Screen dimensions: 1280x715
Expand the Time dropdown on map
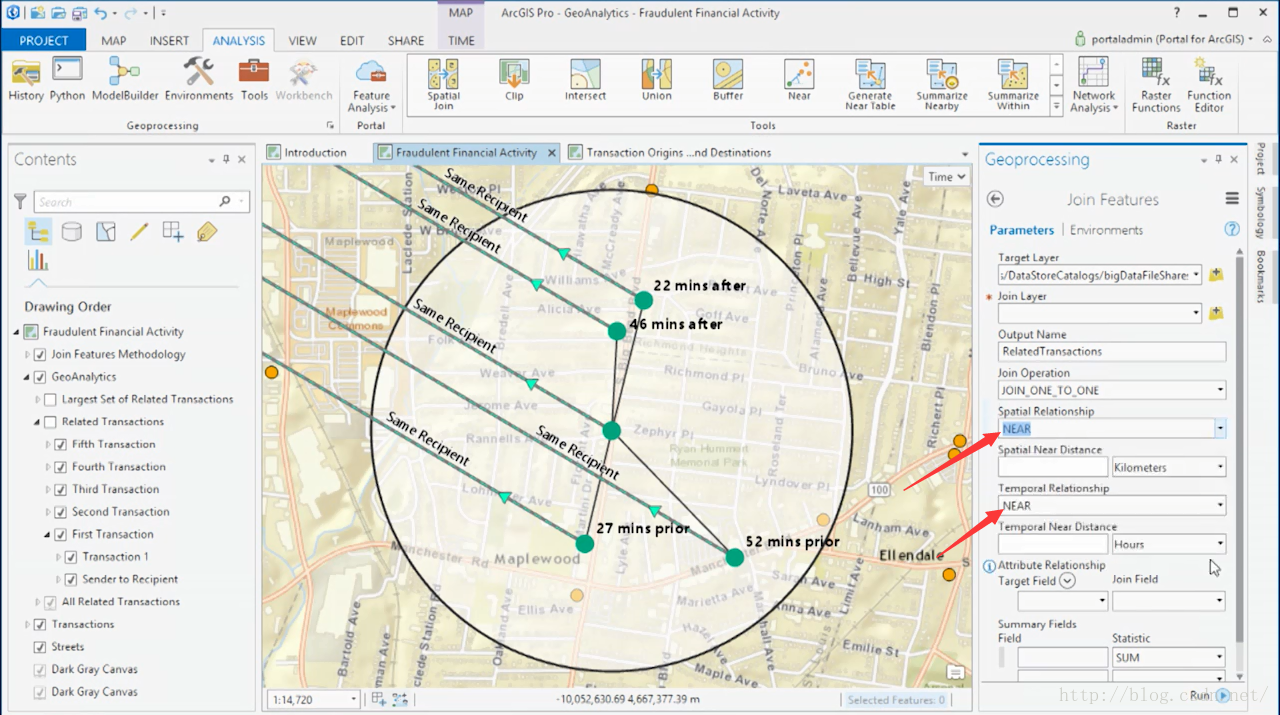[946, 176]
